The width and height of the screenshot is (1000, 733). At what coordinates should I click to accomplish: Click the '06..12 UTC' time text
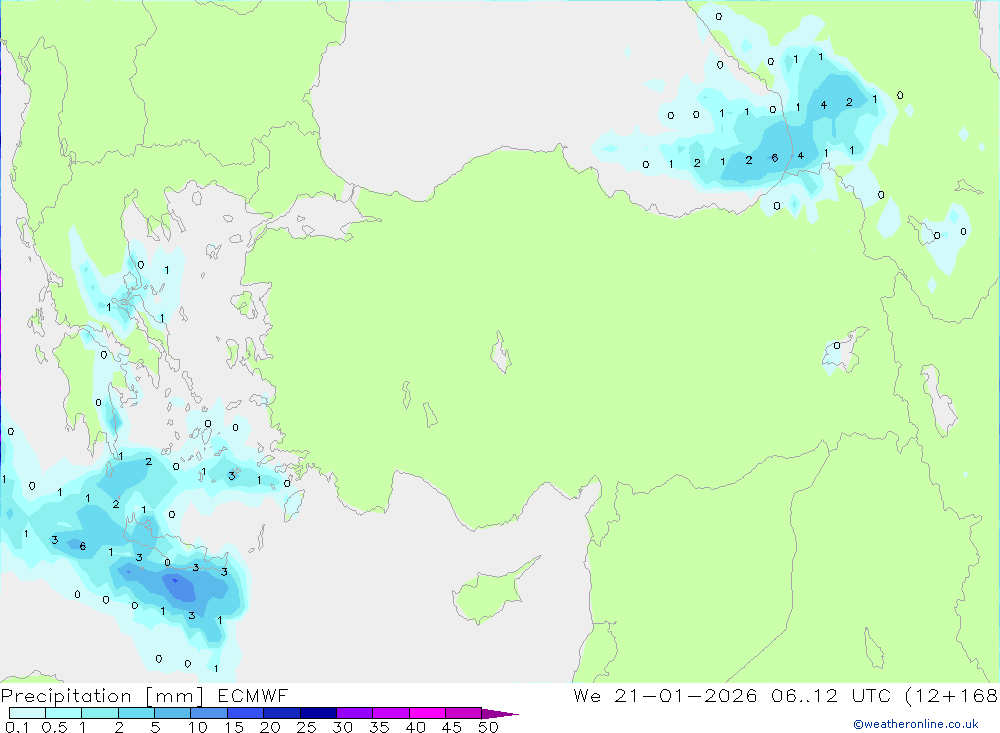point(830,695)
